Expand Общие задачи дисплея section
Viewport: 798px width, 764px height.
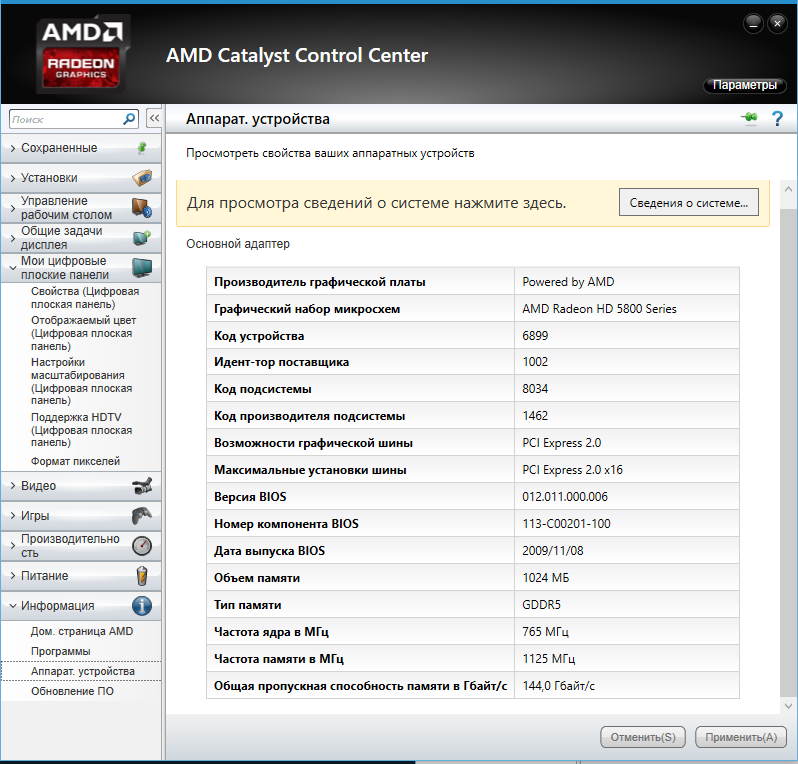(x=13, y=238)
